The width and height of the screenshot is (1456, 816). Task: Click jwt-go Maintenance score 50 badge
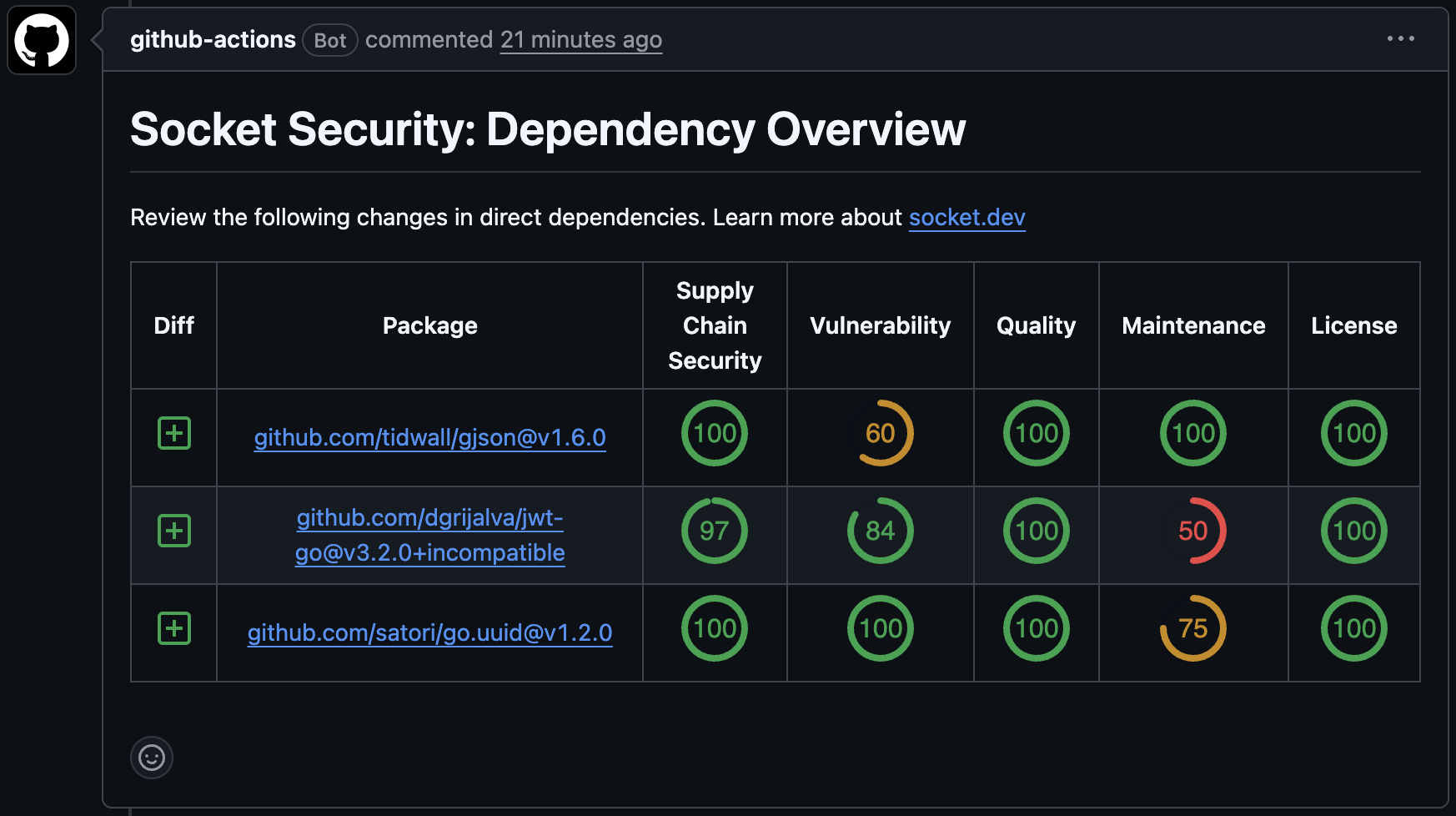[1193, 531]
